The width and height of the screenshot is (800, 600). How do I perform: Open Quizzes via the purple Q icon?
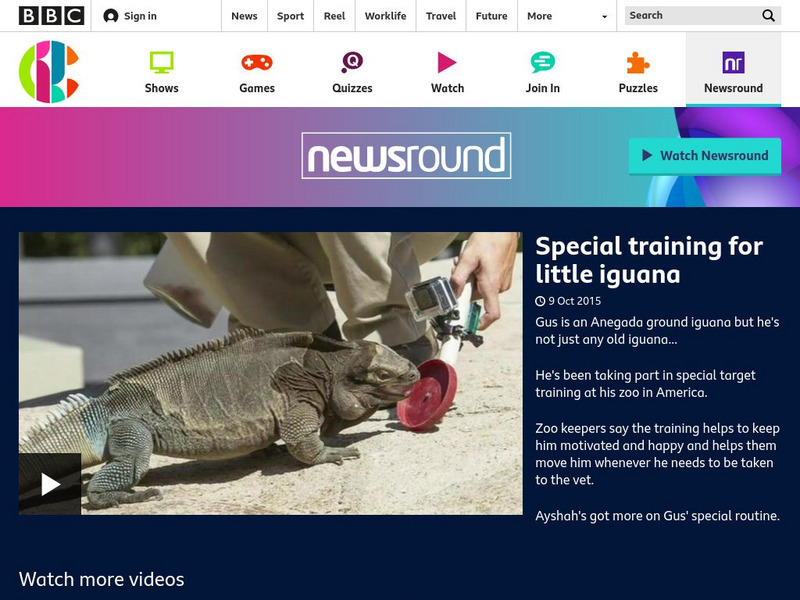coord(352,62)
